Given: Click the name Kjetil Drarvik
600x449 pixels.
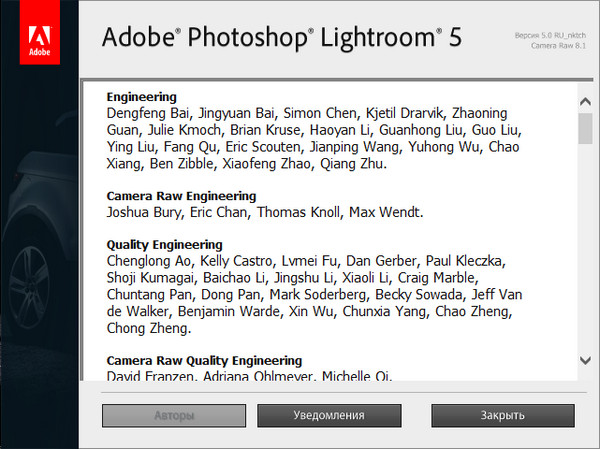Looking at the screenshot, I should pos(408,113).
